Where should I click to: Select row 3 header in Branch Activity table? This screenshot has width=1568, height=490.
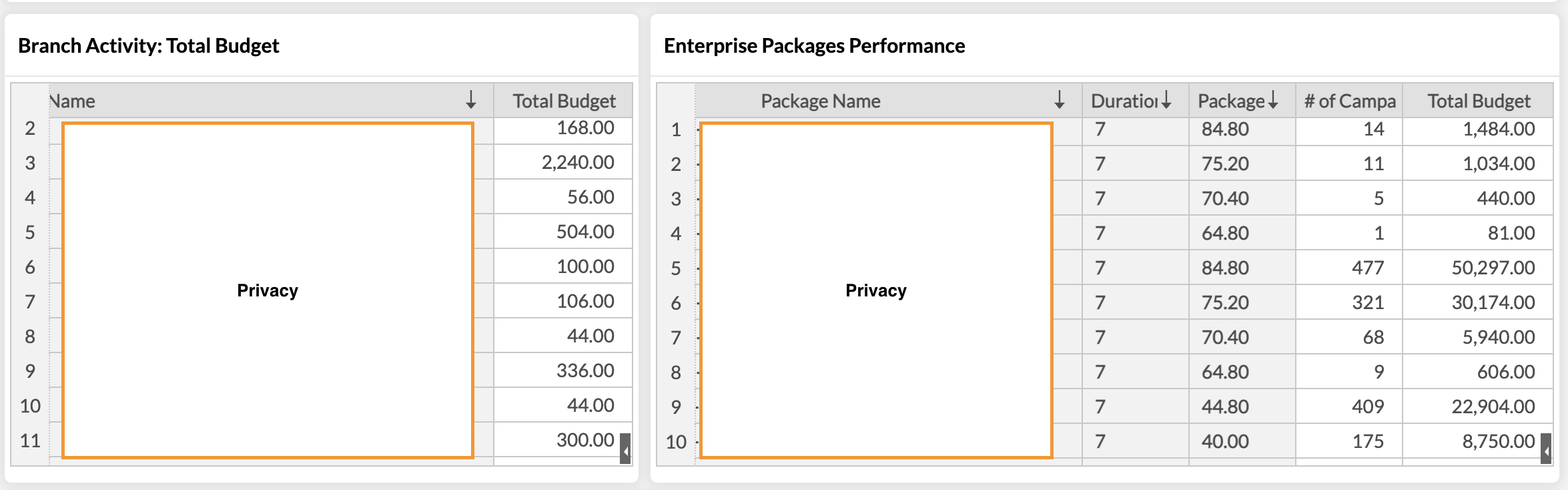(x=30, y=163)
